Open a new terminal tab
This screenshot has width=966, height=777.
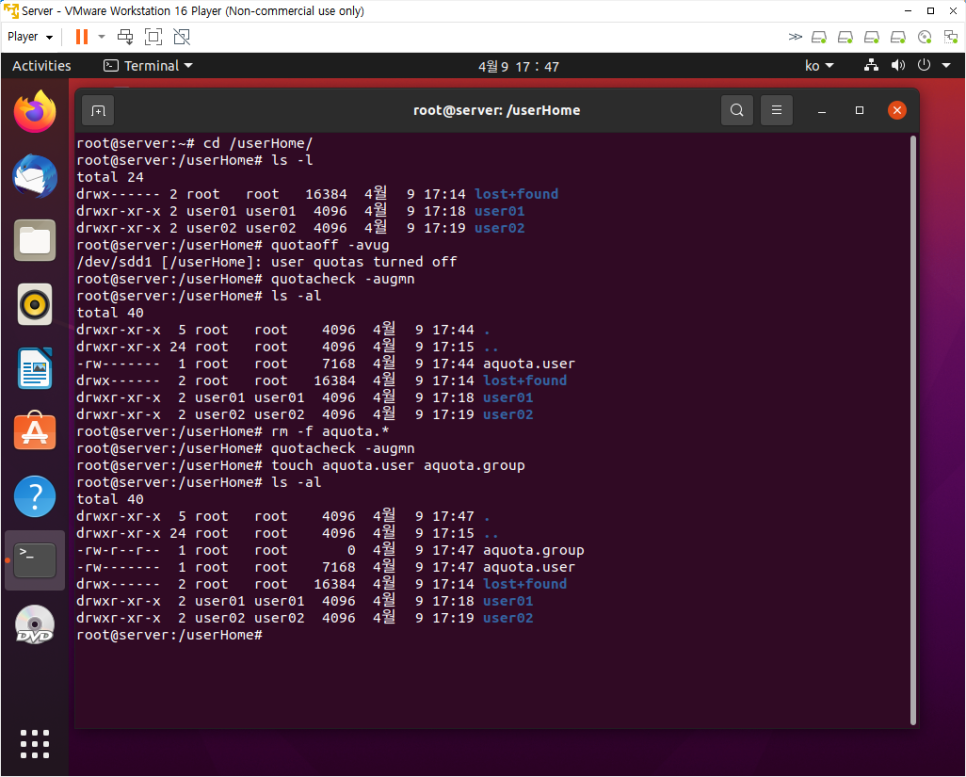[98, 110]
